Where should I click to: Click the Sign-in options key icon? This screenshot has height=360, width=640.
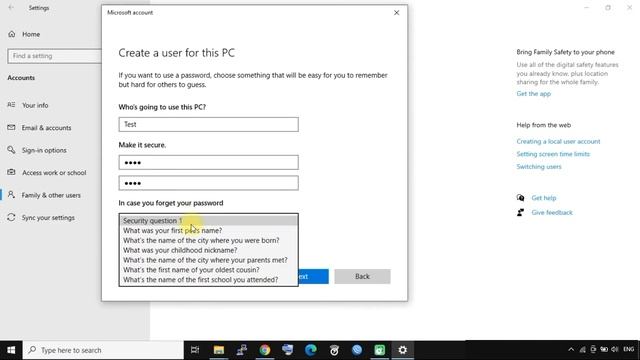pyautogui.click(x=11, y=150)
